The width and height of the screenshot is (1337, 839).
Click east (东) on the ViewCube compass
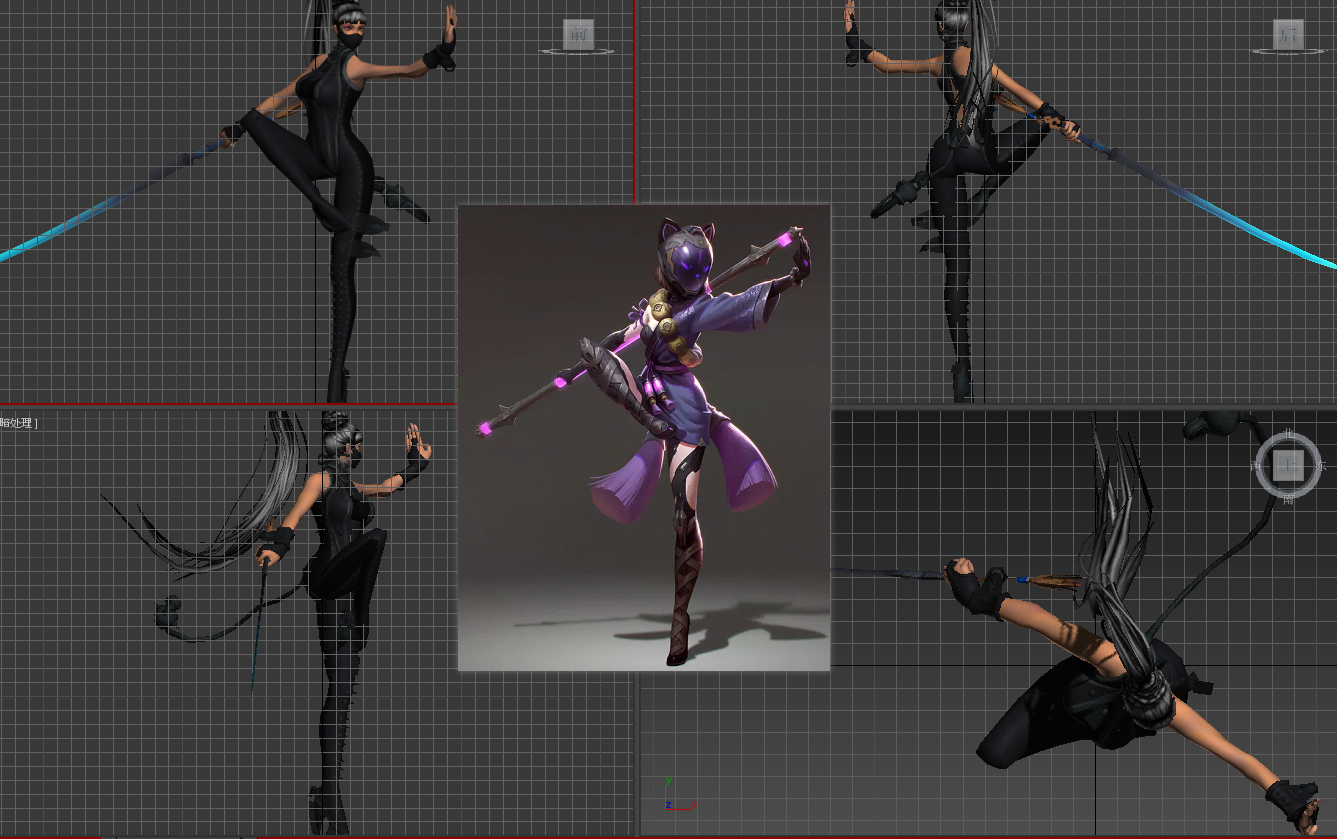(x=1321, y=466)
